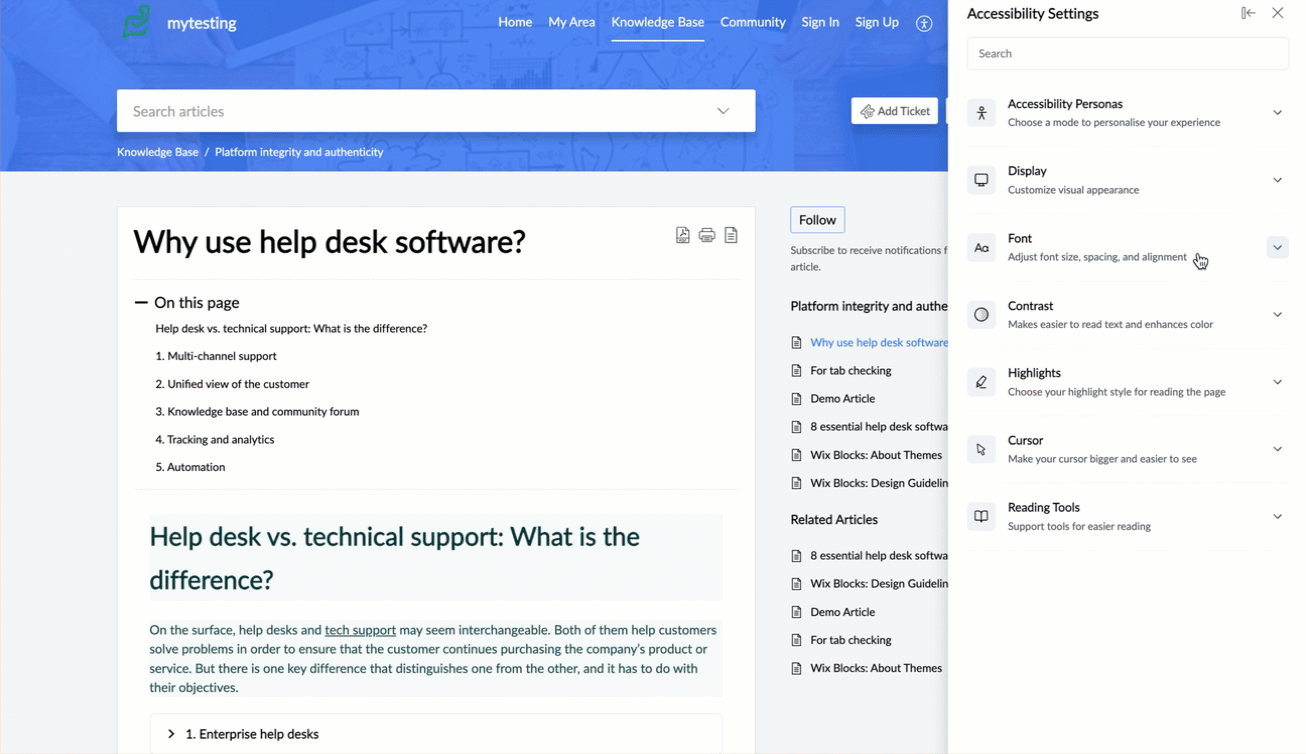This screenshot has width=1306, height=754.
Task: Close the Accessibility Settings panel
Action: pyautogui.click(x=1278, y=13)
